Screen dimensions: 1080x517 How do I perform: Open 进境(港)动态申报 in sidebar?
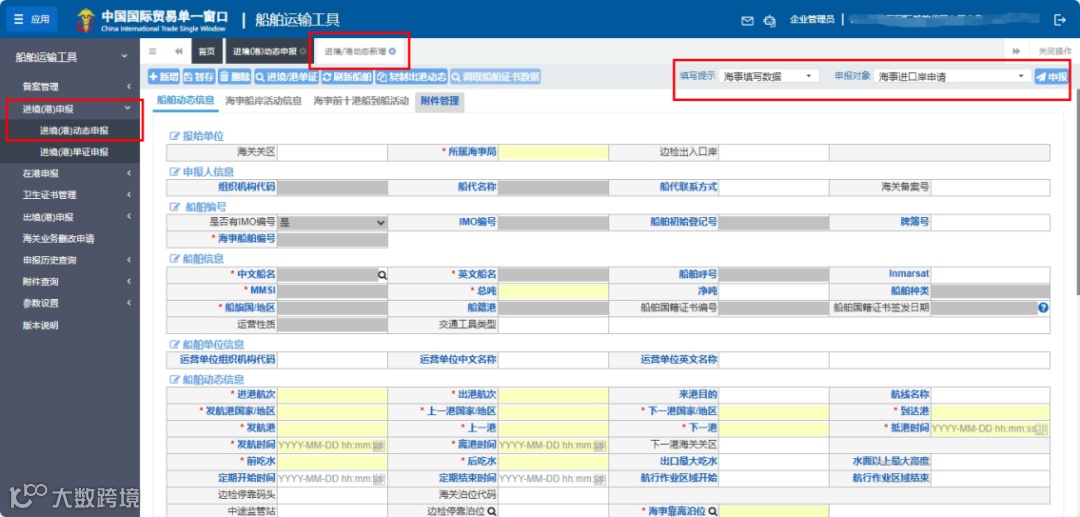tap(74, 130)
